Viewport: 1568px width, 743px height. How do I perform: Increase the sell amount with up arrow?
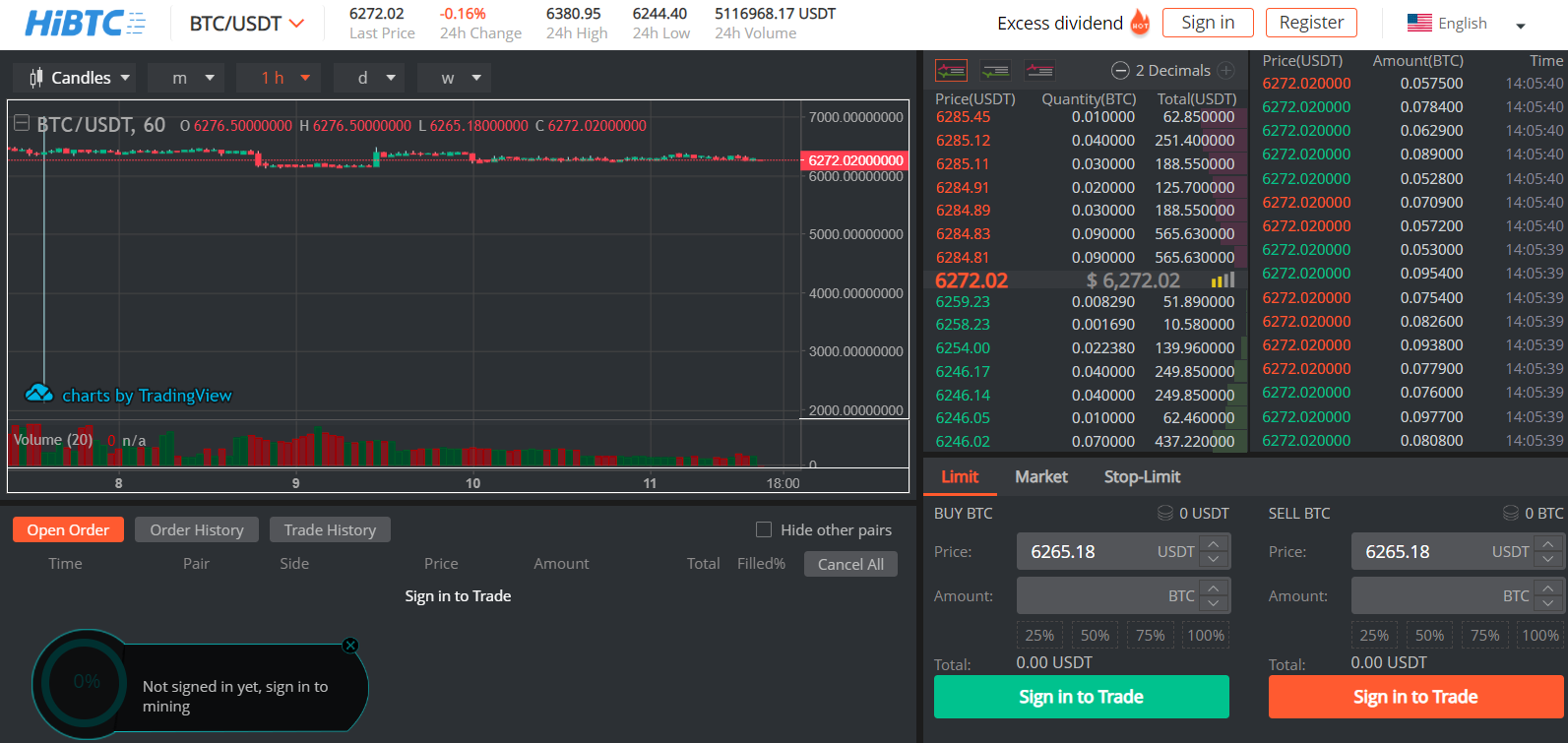1549,588
